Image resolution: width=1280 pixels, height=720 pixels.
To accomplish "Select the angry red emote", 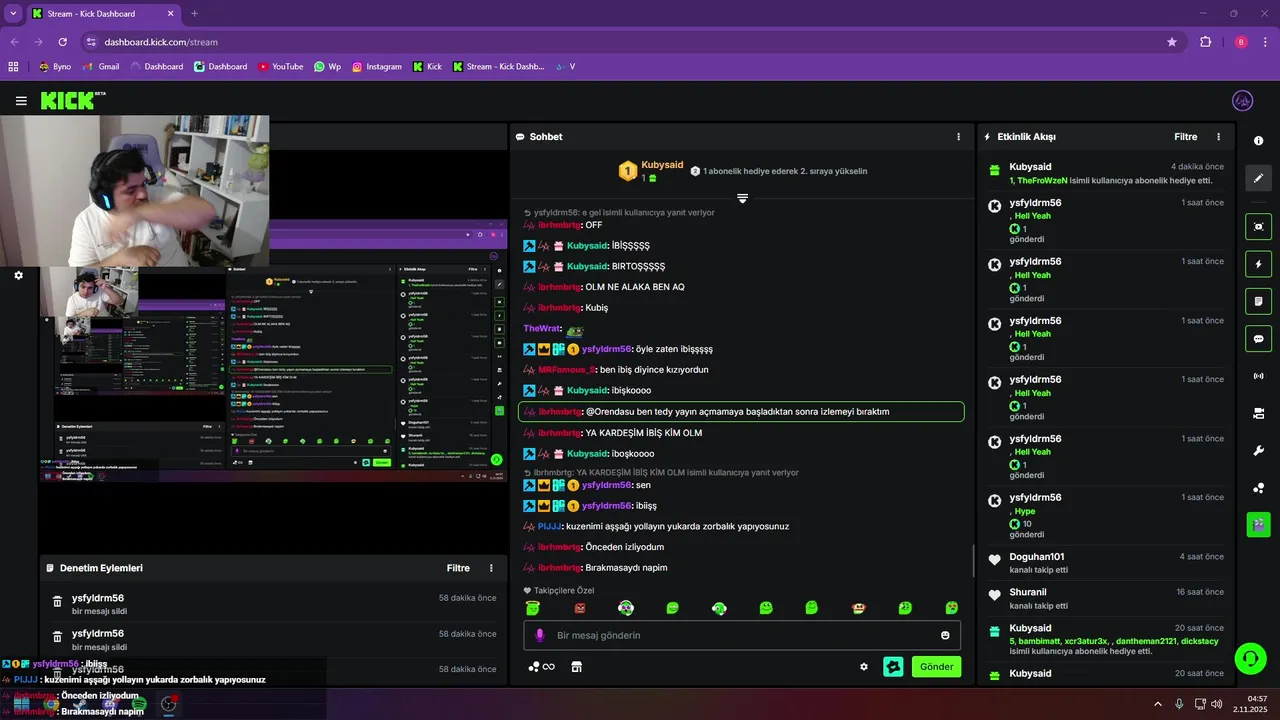I will point(579,608).
